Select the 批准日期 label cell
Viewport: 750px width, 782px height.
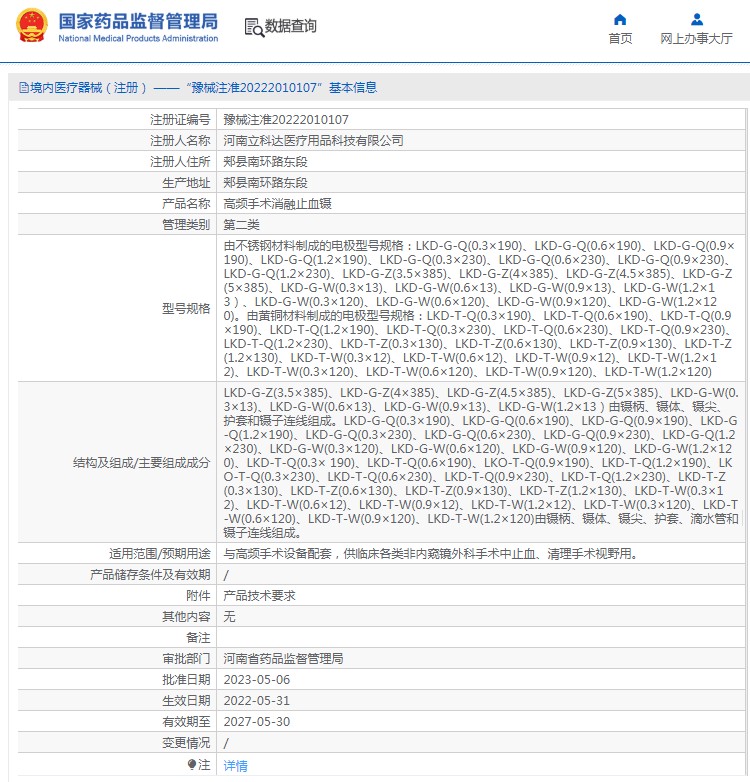click(x=117, y=679)
